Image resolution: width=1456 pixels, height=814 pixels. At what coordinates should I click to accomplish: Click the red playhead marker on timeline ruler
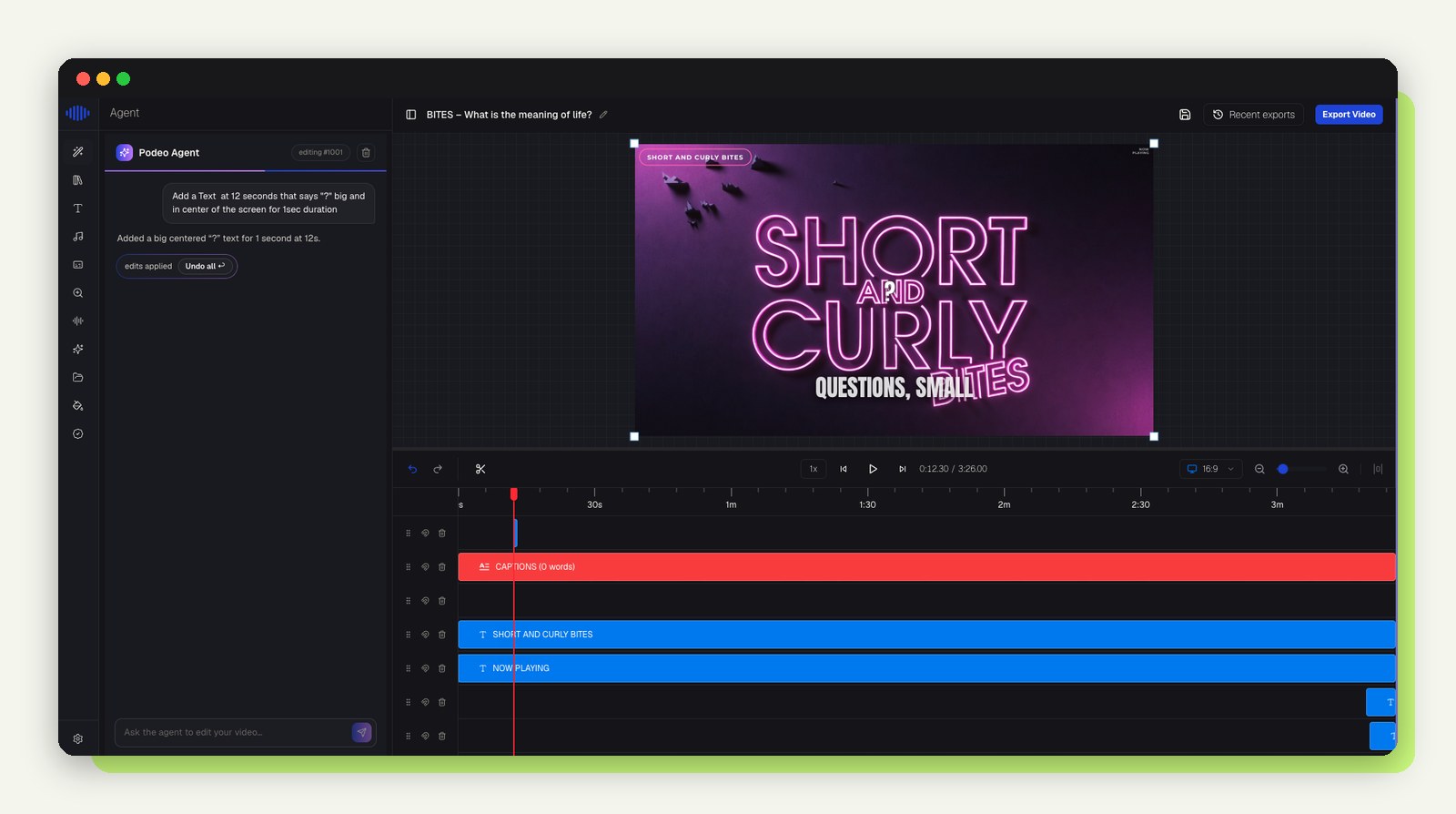[514, 493]
